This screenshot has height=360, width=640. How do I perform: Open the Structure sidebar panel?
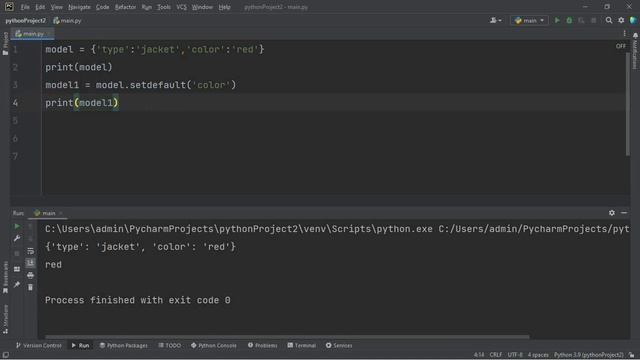click(5, 319)
